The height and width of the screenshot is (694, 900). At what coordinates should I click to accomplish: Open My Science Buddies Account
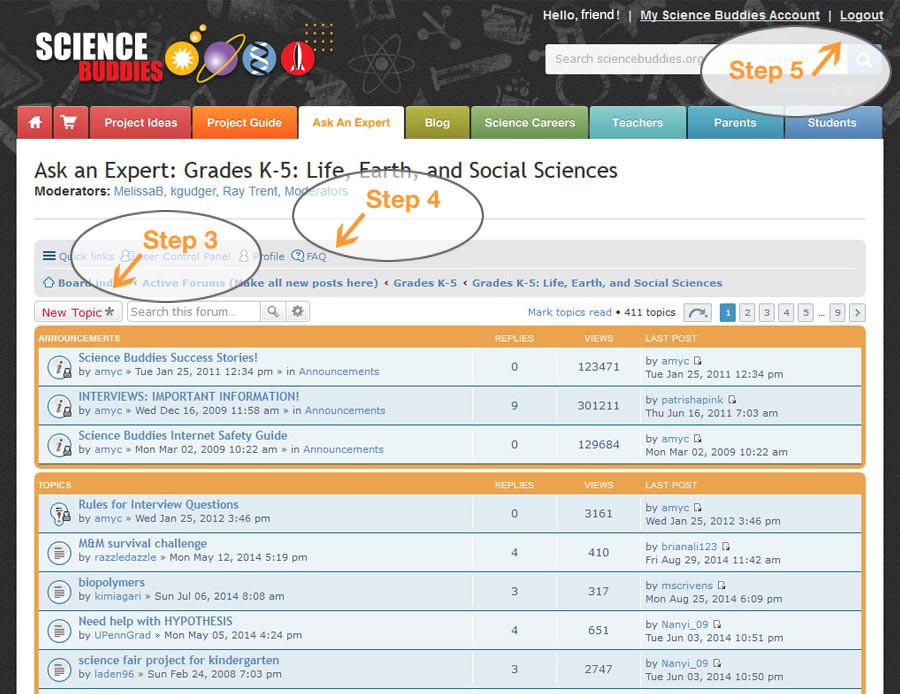[730, 15]
